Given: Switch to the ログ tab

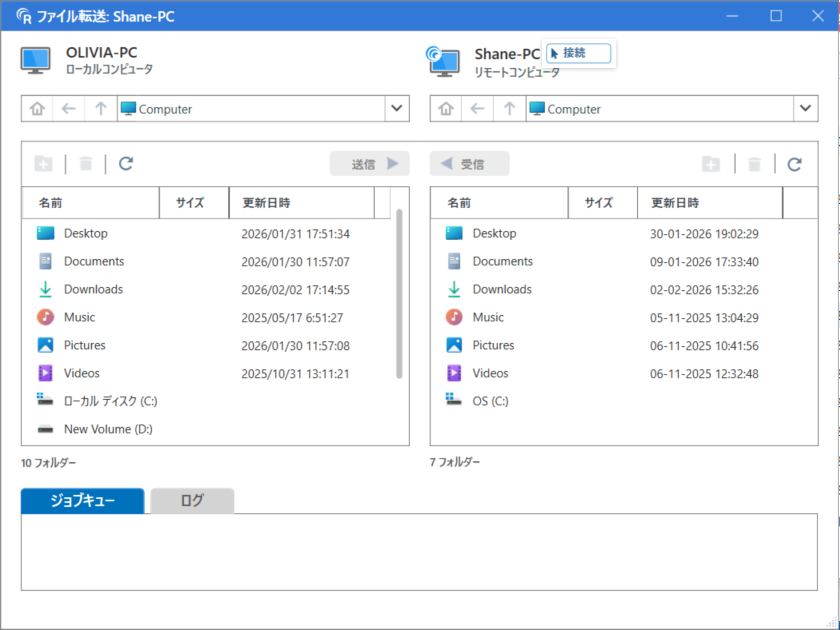Looking at the screenshot, I should click(192, 500).
